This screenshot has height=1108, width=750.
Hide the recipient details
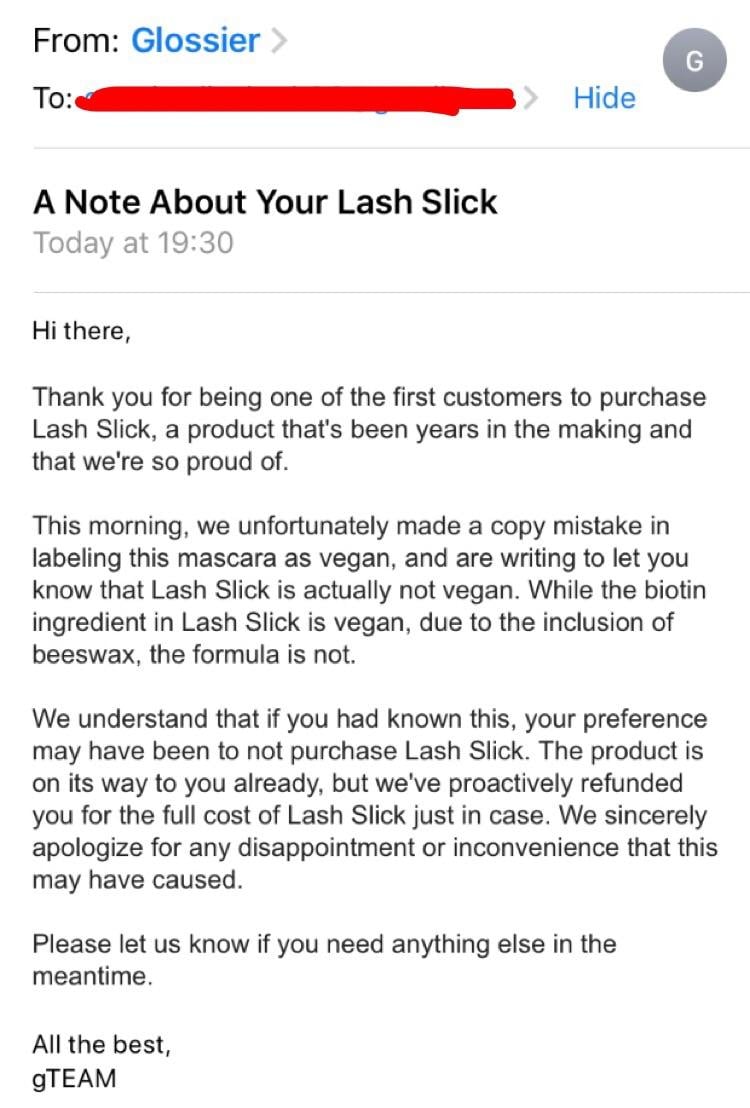click(x=604, y=98)
